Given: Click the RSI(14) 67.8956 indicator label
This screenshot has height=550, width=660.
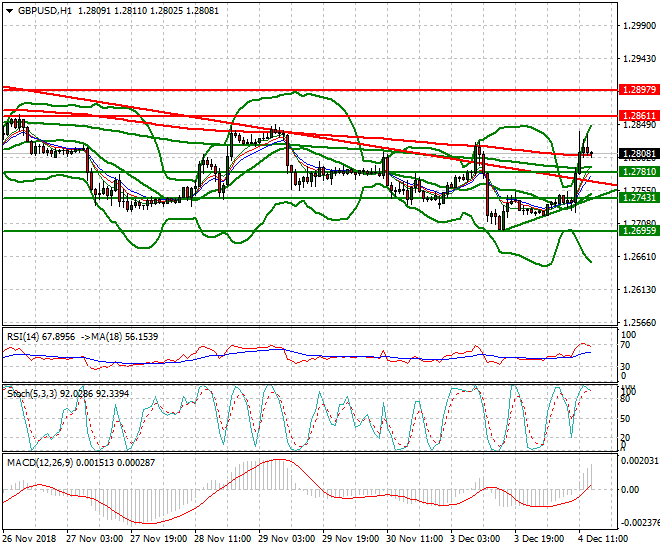Looking at the screenshot, I should (41, 337).
